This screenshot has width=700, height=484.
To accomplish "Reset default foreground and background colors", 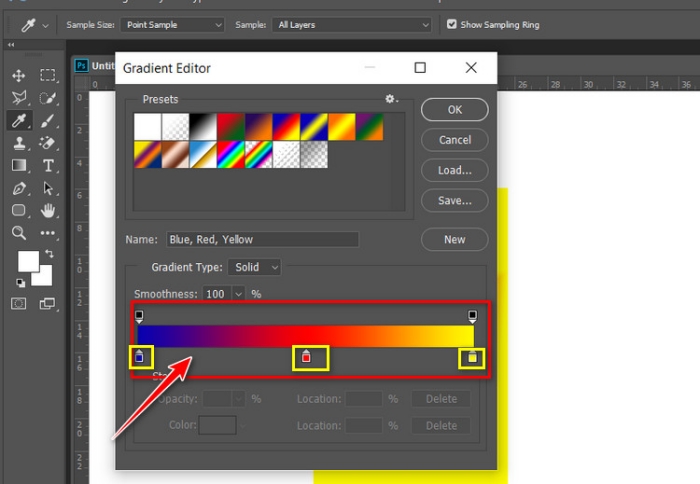I will (x=21, y=283).
